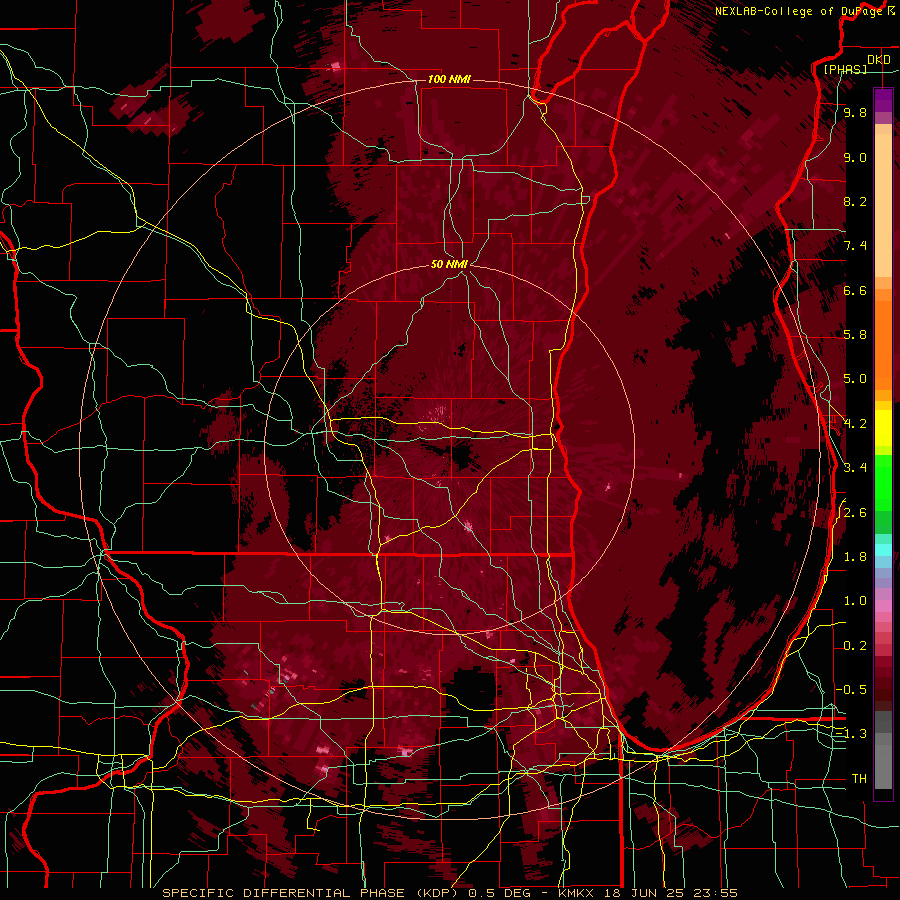Click the 1.8 value on the scale

[855, 557]
